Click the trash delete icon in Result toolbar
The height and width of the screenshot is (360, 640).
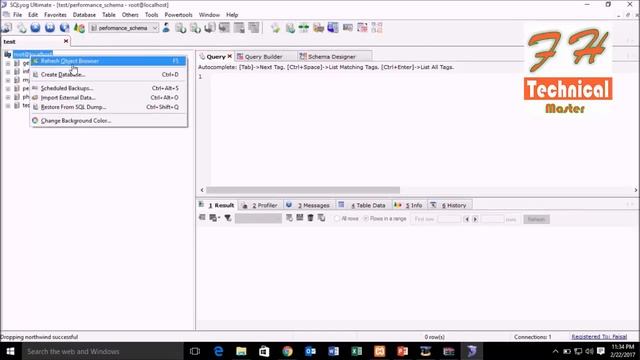(x=311, y=218)
